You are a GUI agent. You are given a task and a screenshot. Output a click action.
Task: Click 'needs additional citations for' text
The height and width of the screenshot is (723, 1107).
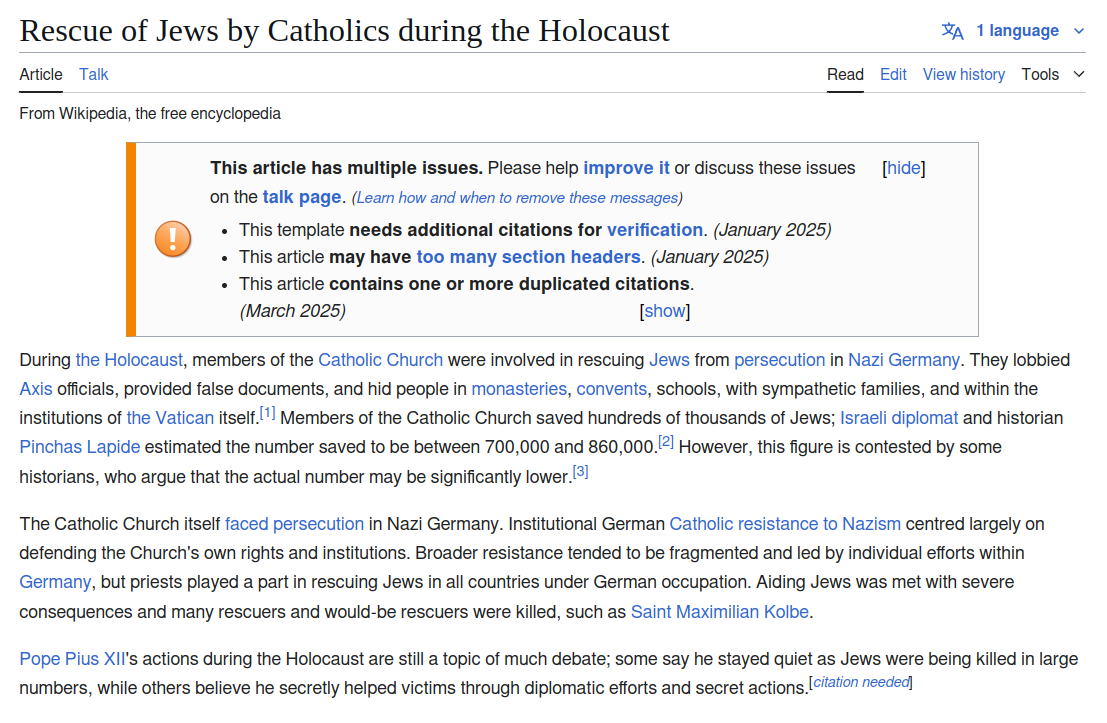476,230
